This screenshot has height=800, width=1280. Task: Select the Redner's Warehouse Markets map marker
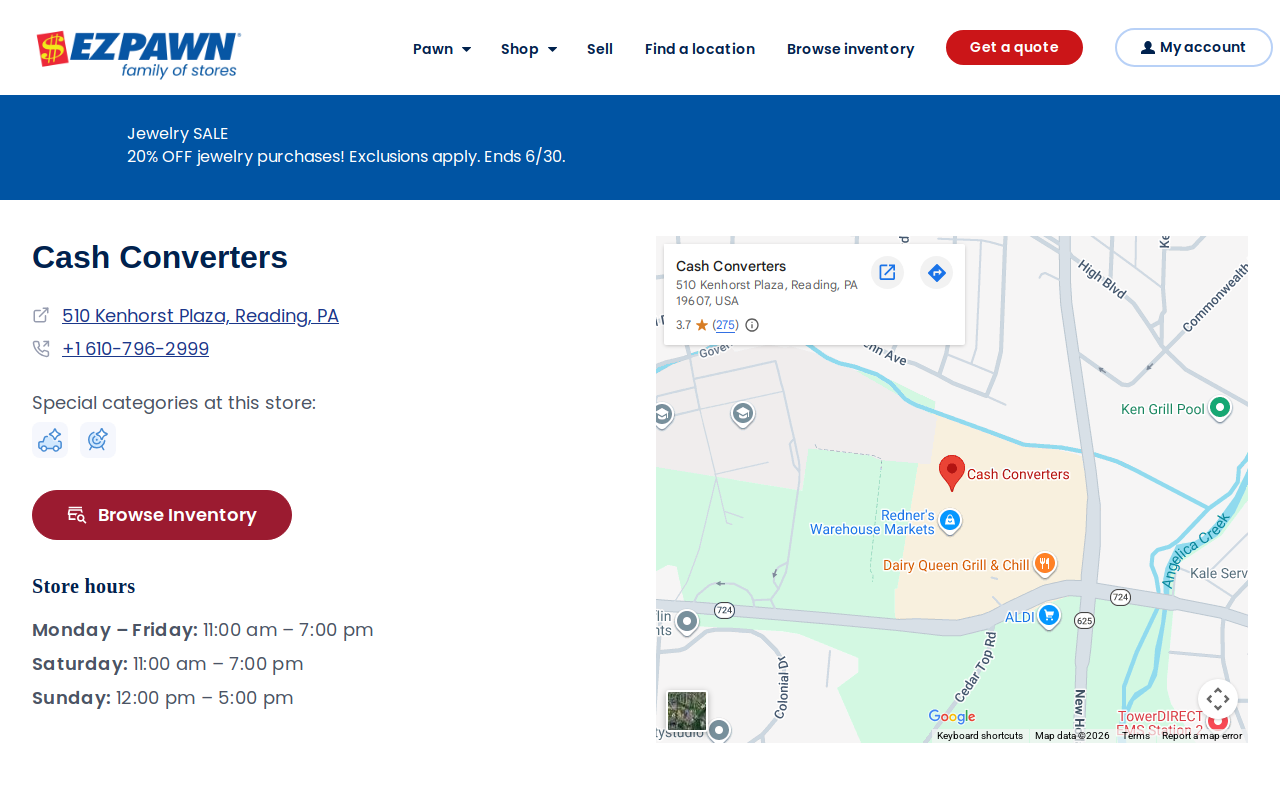click(951, 521)
